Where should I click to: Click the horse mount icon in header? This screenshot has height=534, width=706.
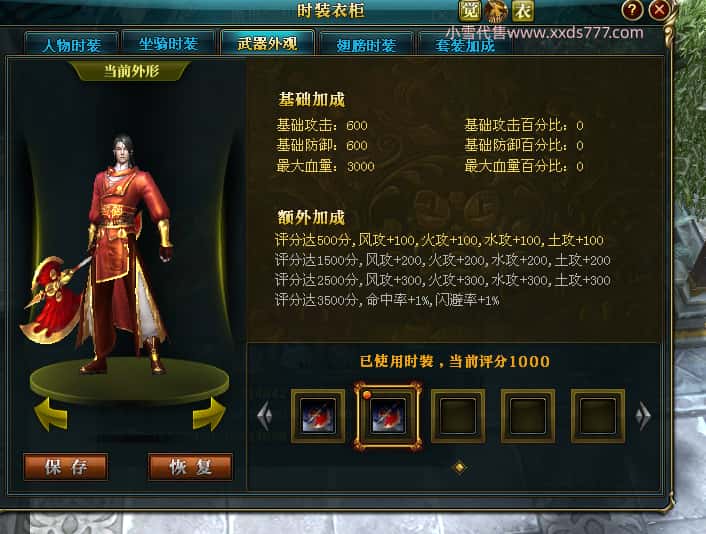pos(496,11)
